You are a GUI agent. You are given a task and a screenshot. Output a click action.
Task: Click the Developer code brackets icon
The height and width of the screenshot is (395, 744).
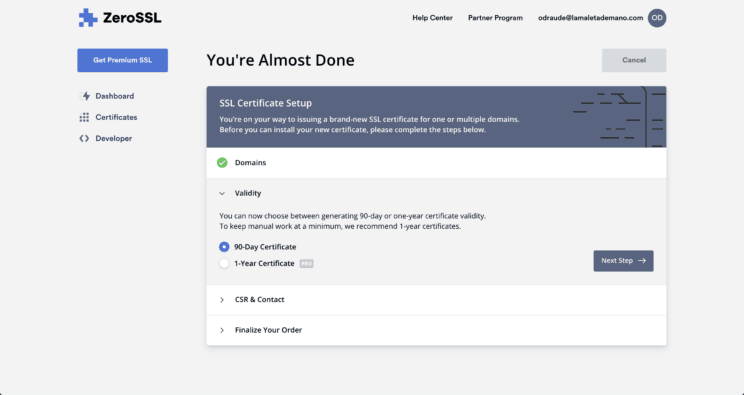(x=84, y=139)
